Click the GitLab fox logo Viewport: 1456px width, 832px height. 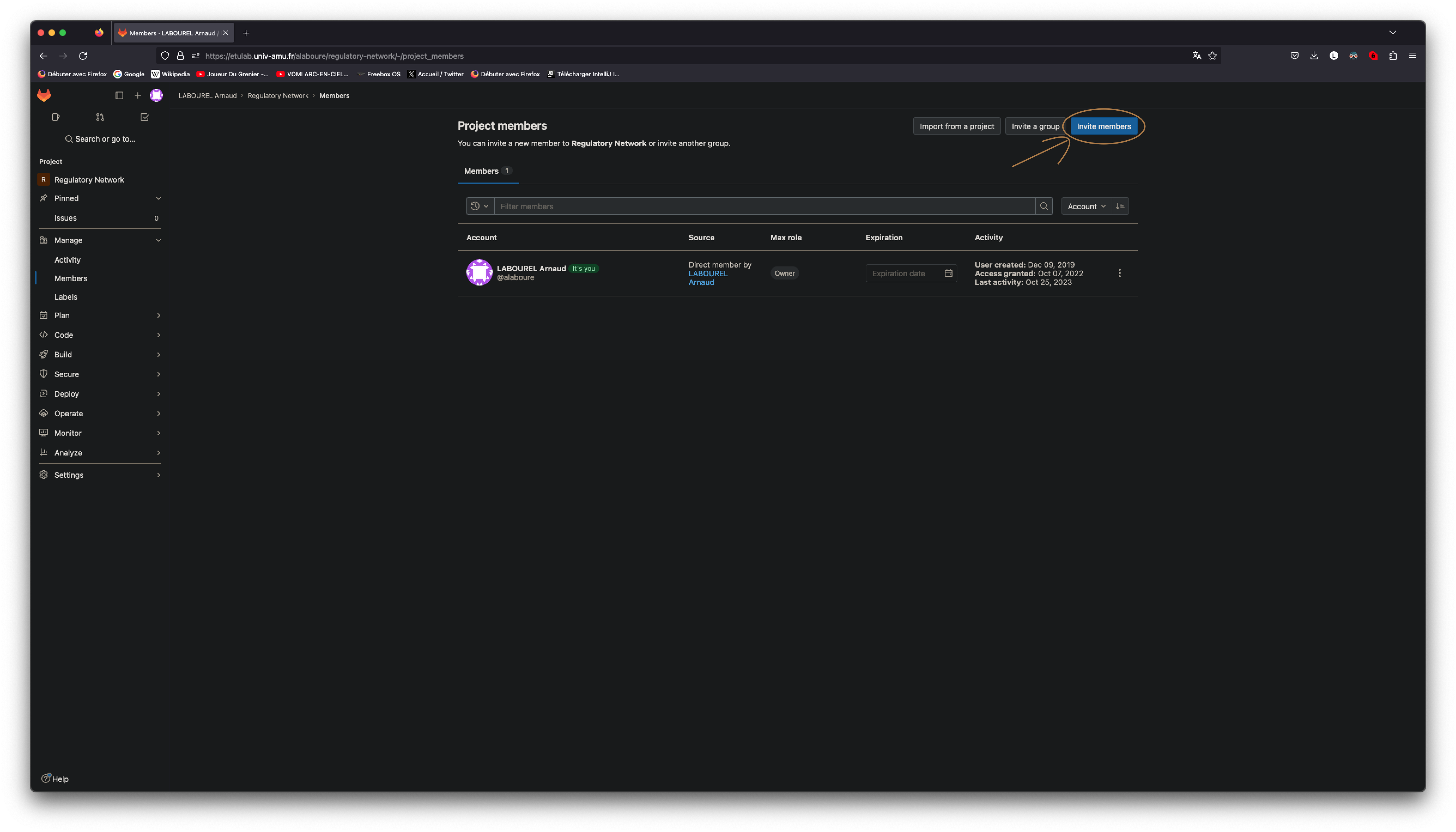[x=44, y=95]
